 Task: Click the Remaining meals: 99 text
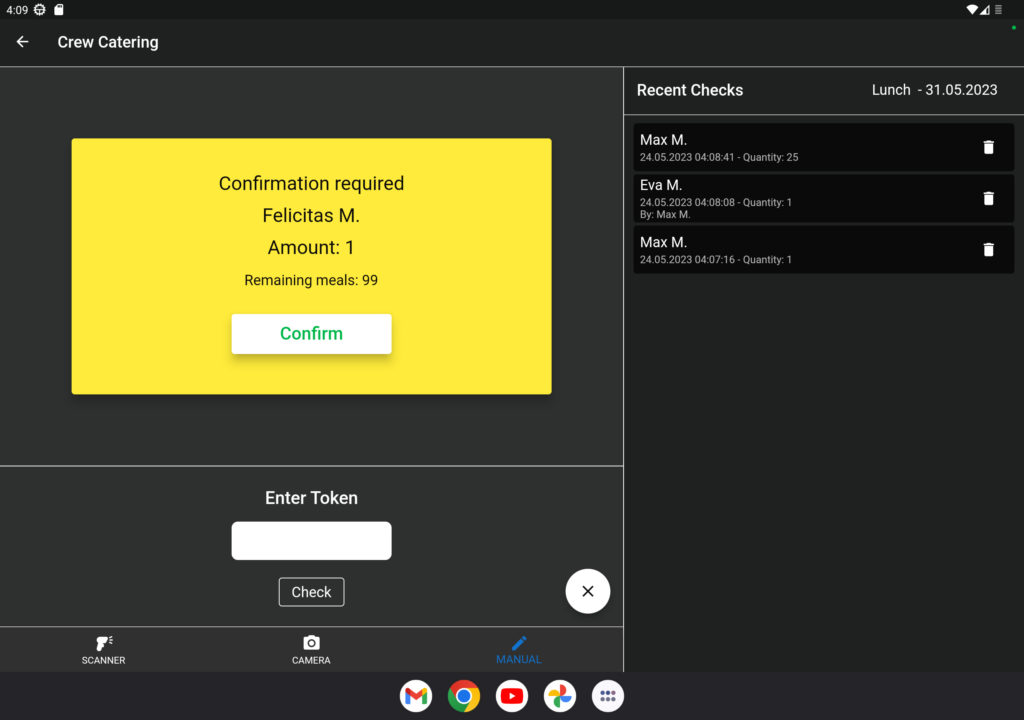pos(311,280)
